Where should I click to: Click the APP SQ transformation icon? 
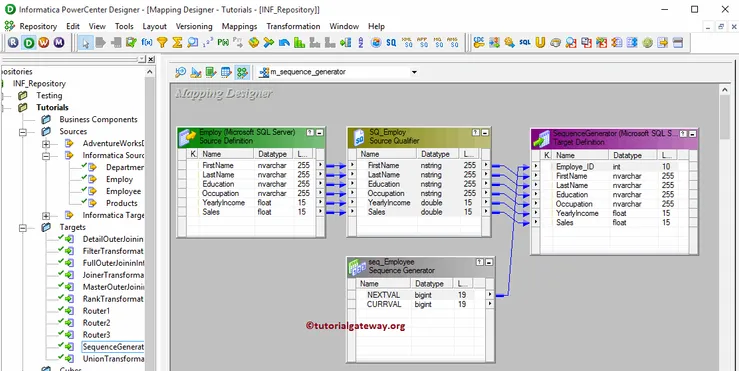[423, 43]
